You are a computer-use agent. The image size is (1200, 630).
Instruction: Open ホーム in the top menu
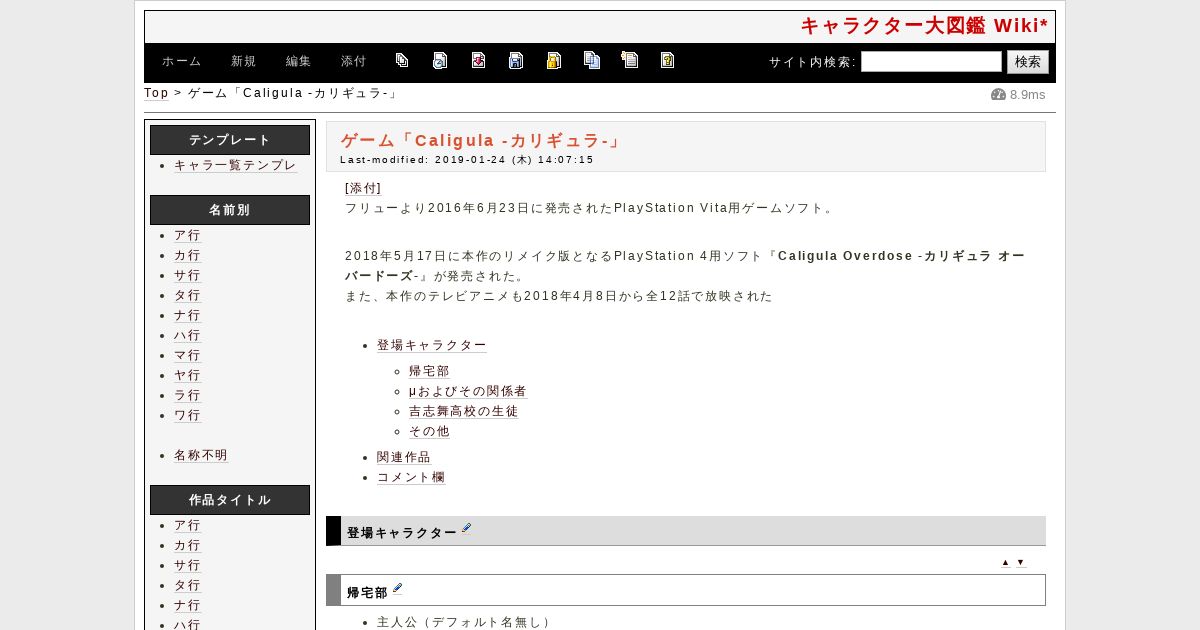(x=182, y=61)
